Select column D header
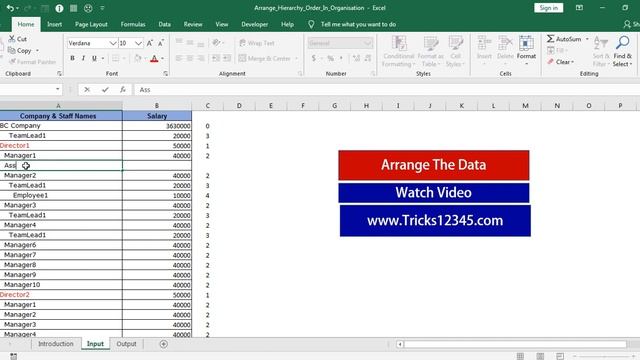 239,106
